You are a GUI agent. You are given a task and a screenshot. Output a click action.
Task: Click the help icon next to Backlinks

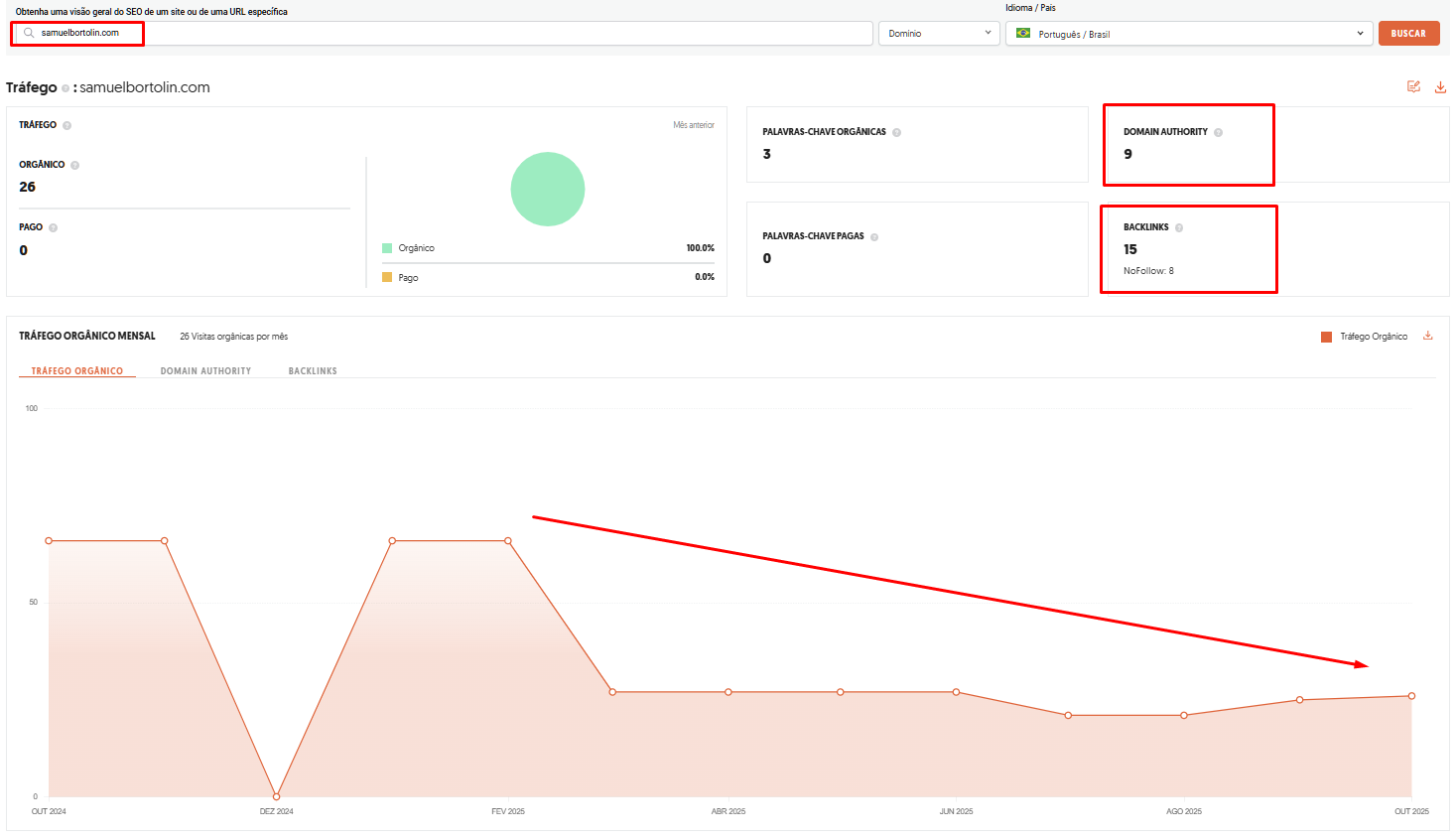pos(1179,227)
